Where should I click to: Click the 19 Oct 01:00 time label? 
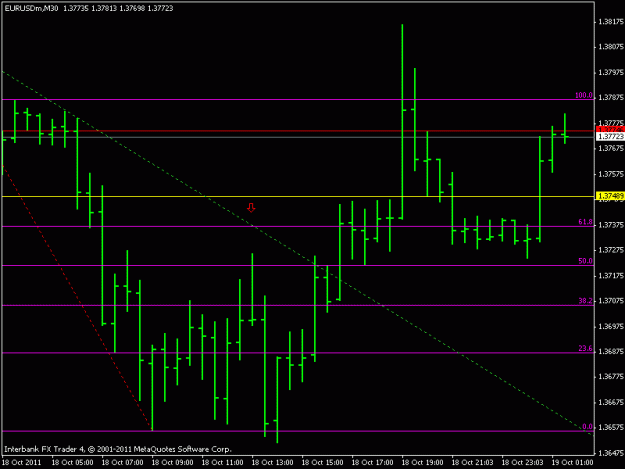[x=572, y=463]
